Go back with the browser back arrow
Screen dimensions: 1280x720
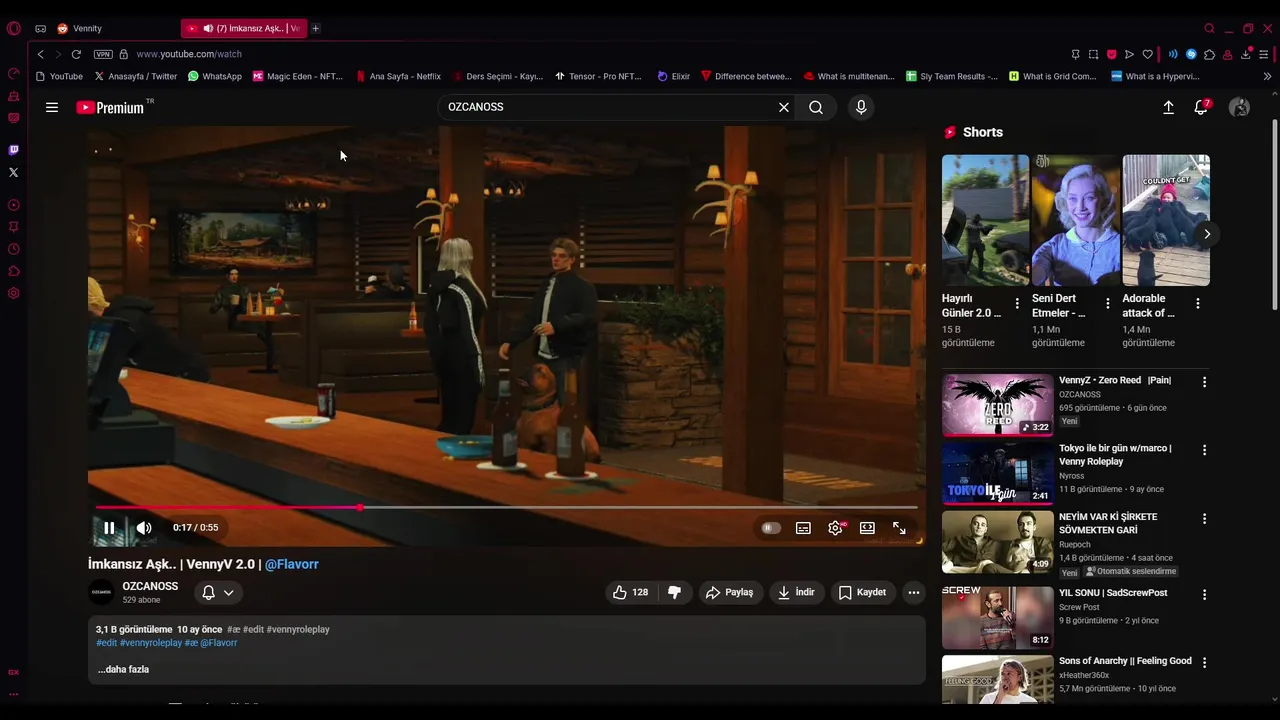tap(41, 54)
